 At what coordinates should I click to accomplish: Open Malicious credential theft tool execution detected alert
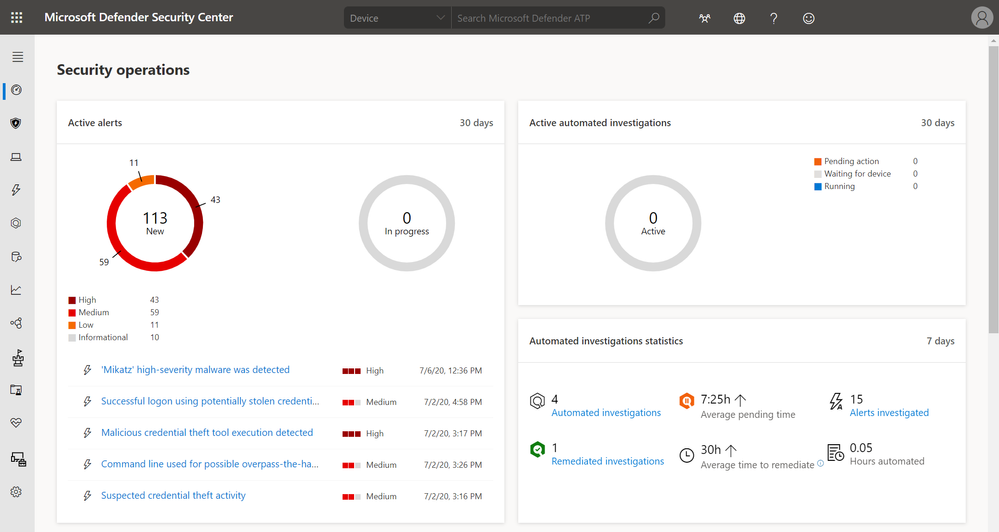207,432
